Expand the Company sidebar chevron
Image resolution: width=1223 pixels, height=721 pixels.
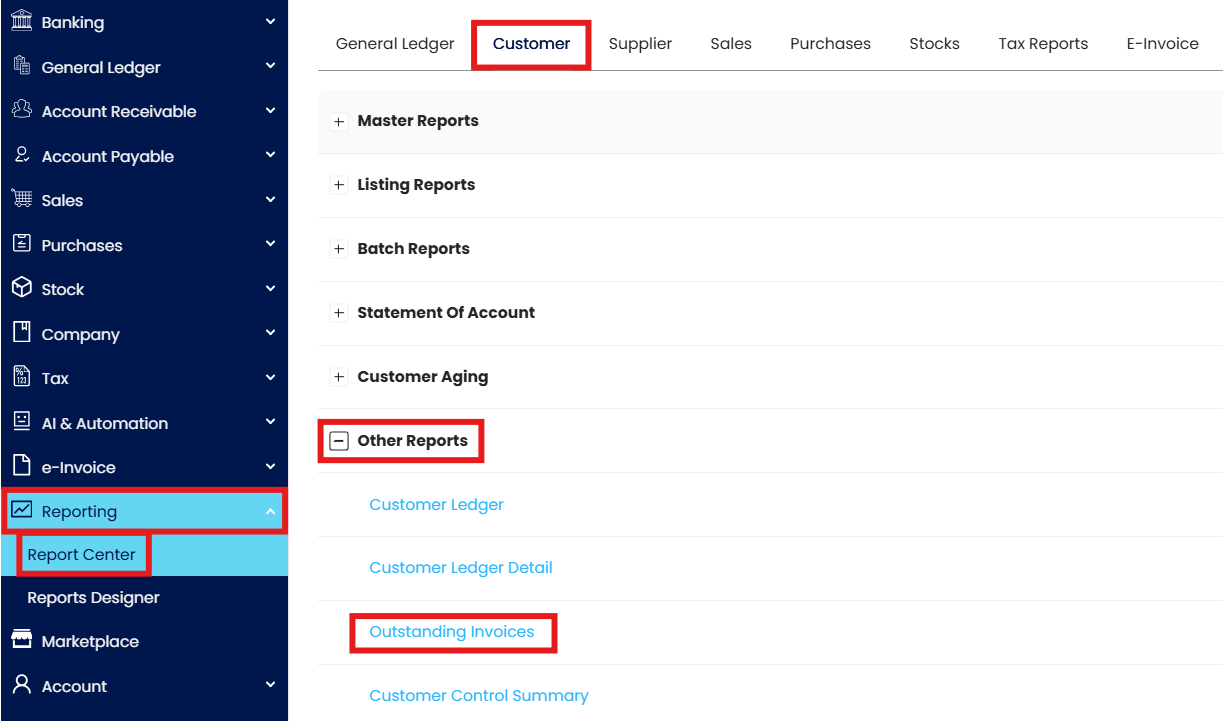(270, 333)
